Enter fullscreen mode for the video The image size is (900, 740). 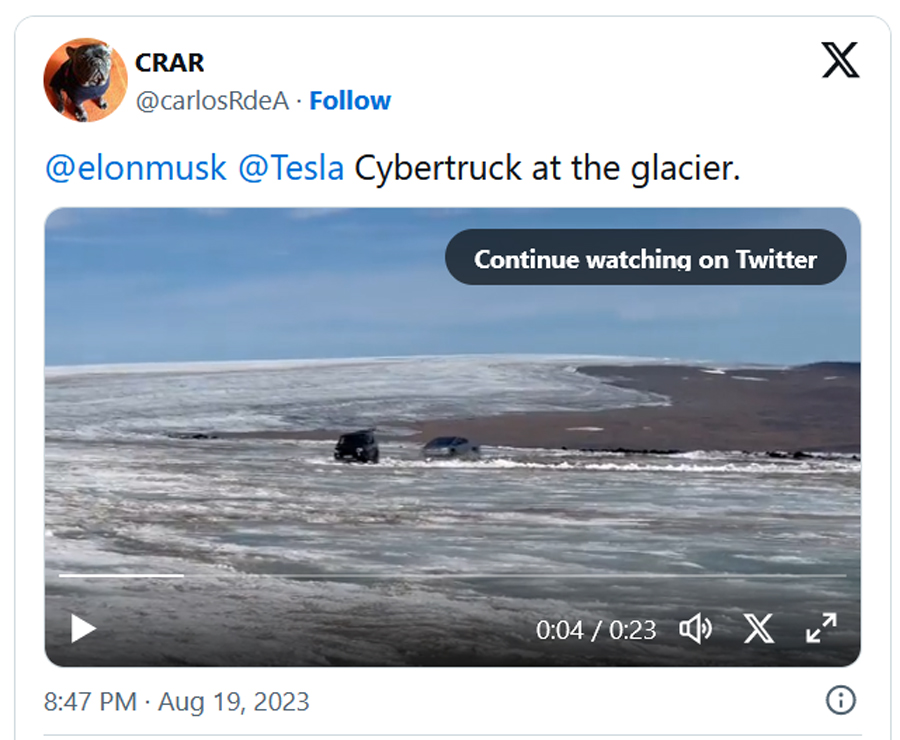(x=821, y=629)
